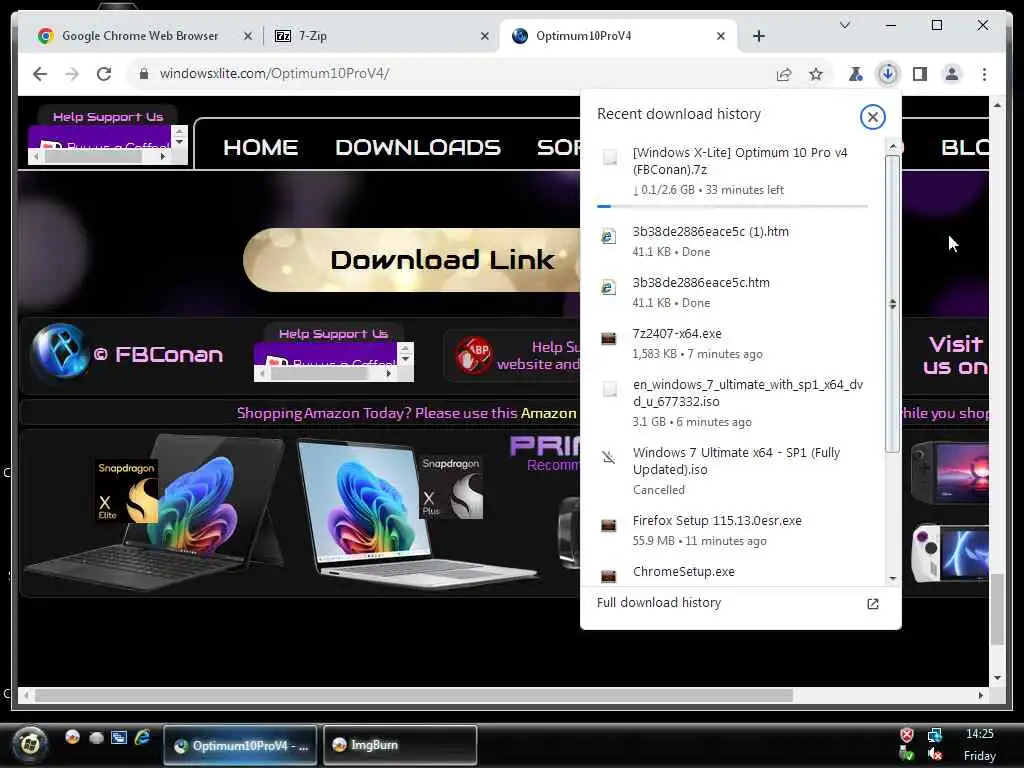1024x768 pixels.
Task: Open full download history external icon
Action: 872,603
